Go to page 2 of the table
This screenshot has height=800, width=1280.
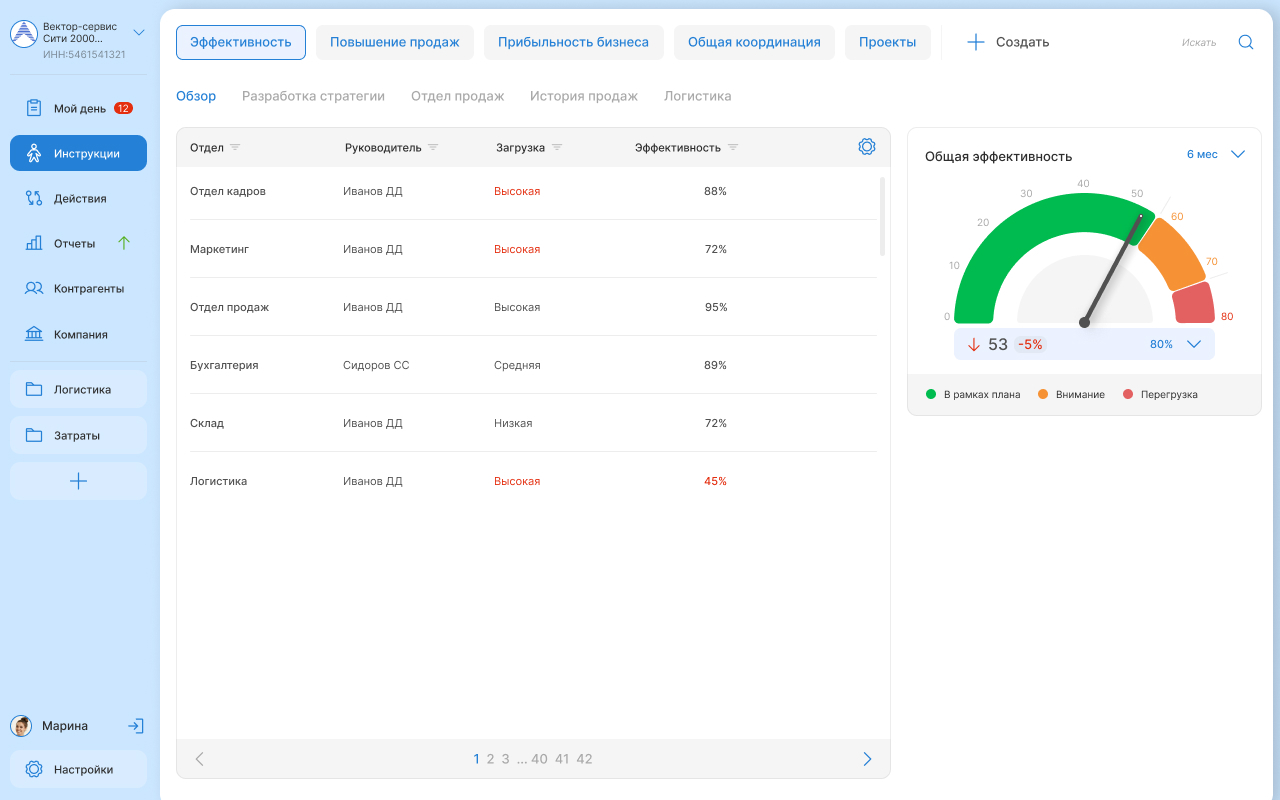tap(490, 759)
